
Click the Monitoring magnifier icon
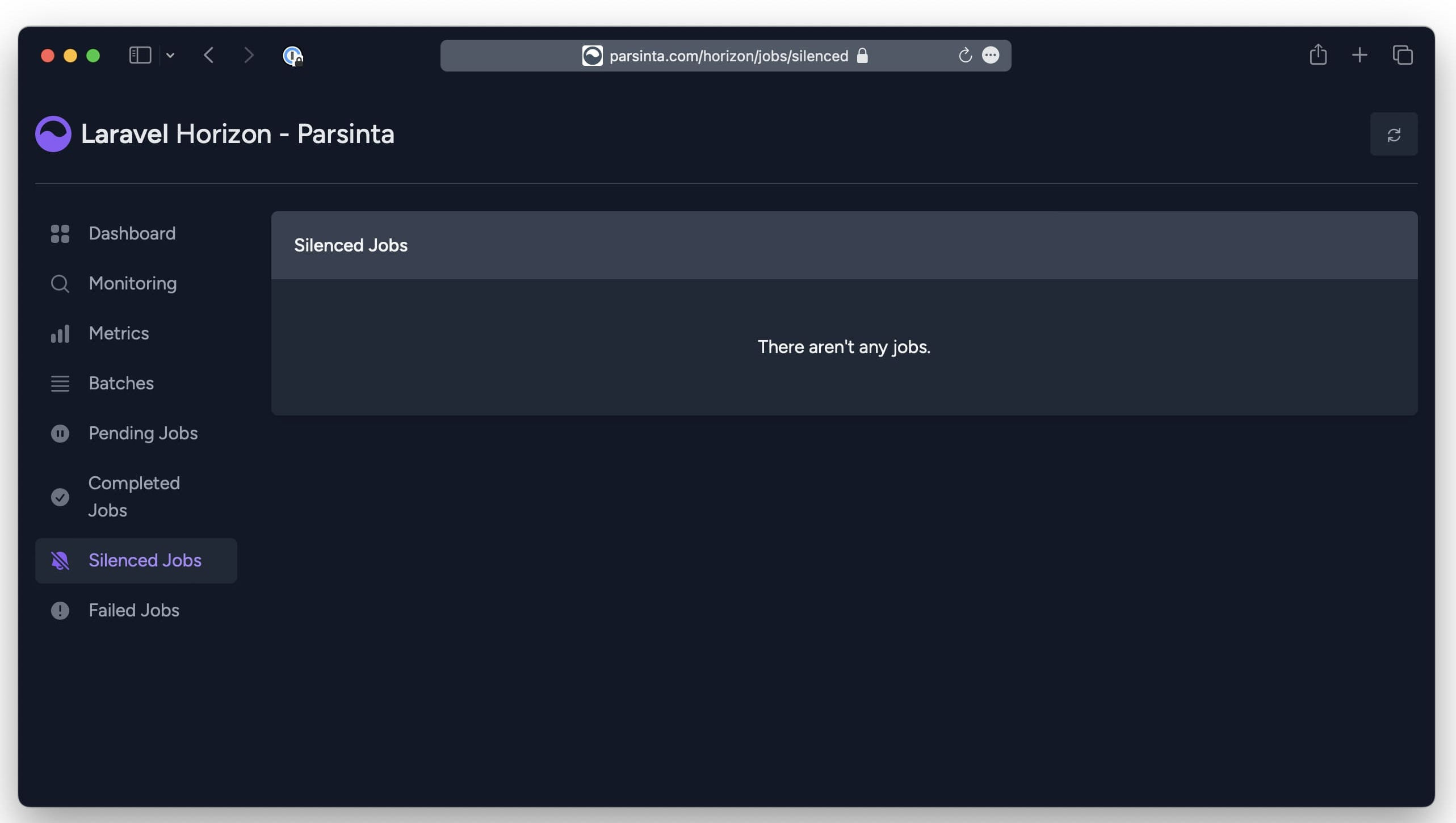click(x=60, y=283)
